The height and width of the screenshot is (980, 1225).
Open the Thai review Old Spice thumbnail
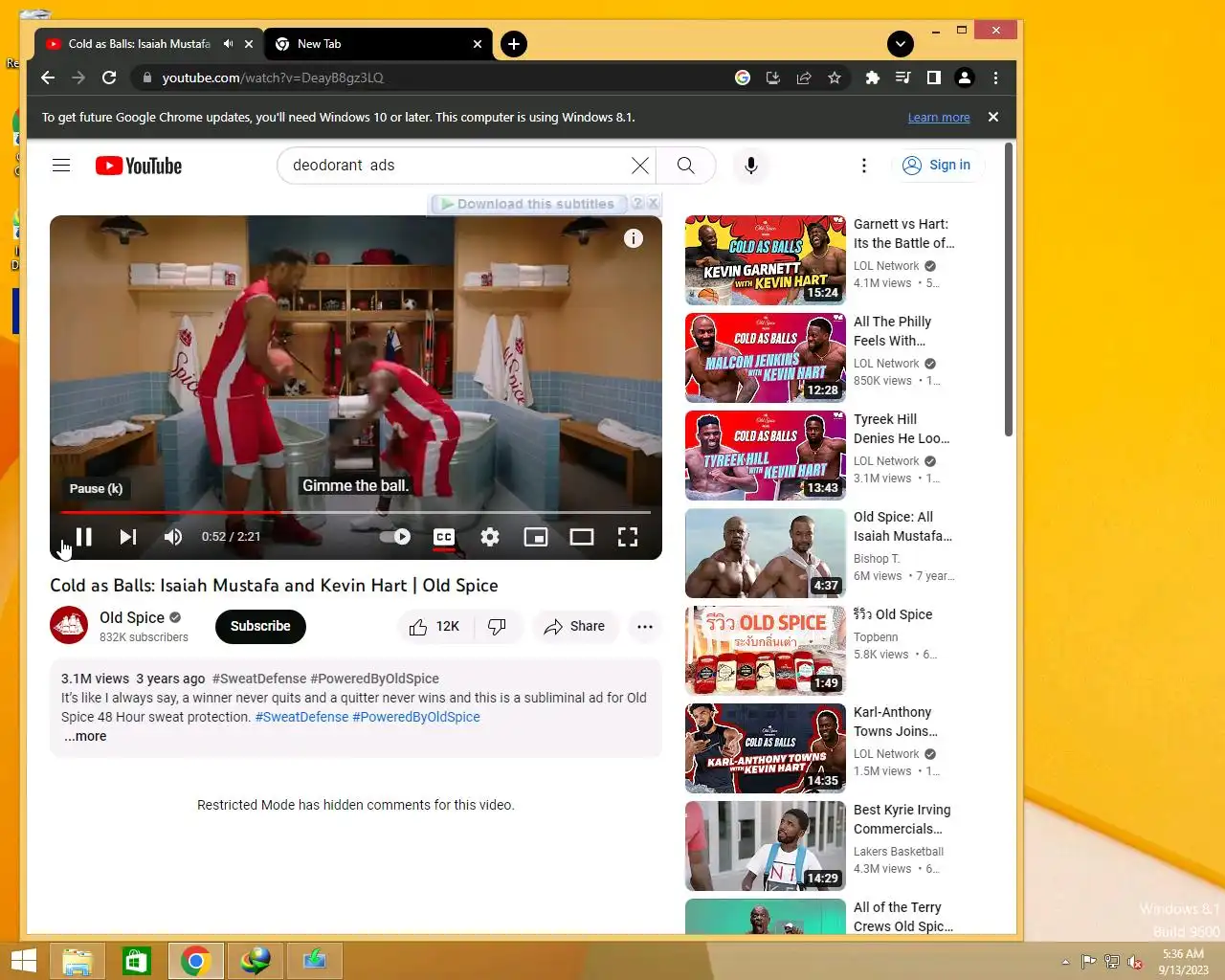(766, 650)
